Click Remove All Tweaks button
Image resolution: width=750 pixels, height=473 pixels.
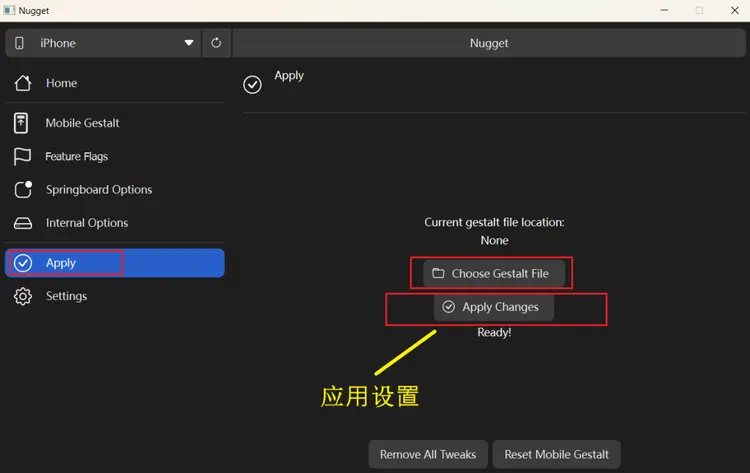(x=428, y=454)
